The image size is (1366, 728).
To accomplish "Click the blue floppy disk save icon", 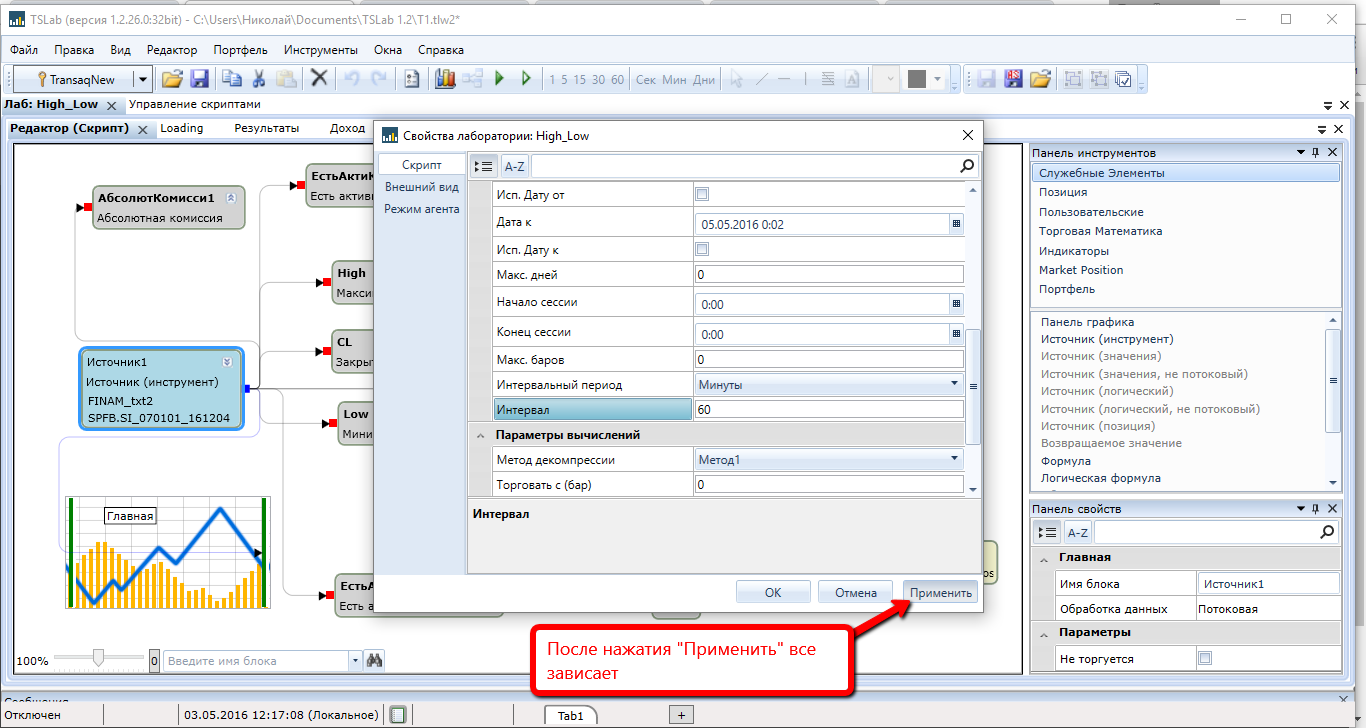I will (x=199, y=79).
